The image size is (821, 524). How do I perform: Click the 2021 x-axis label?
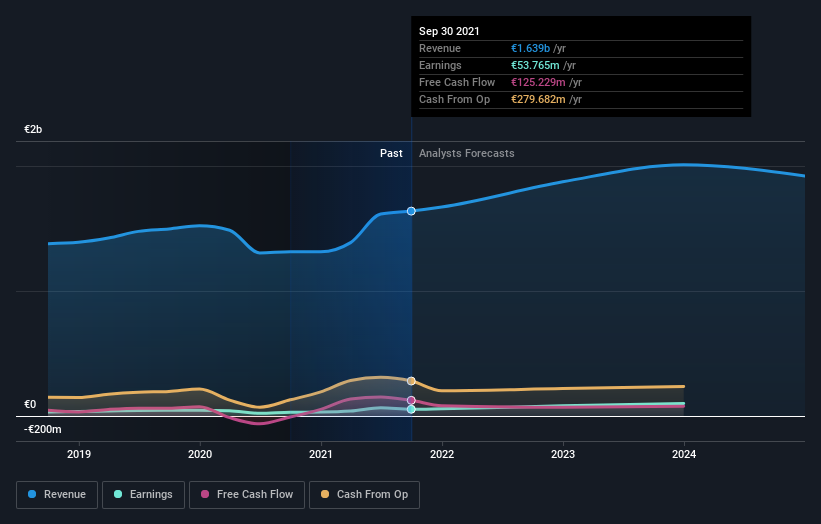[321, 454]
